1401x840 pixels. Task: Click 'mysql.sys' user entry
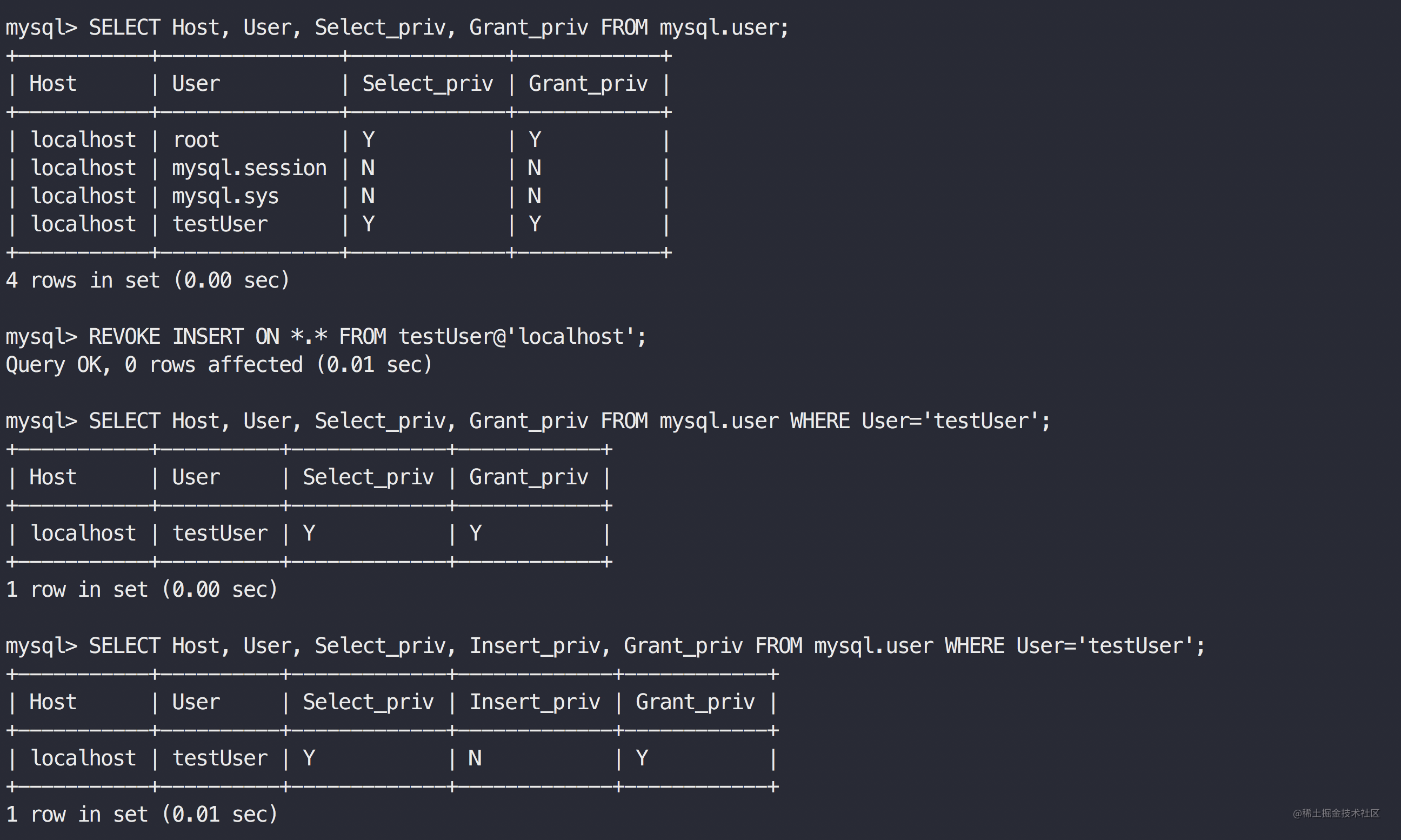tap(225, 196)
